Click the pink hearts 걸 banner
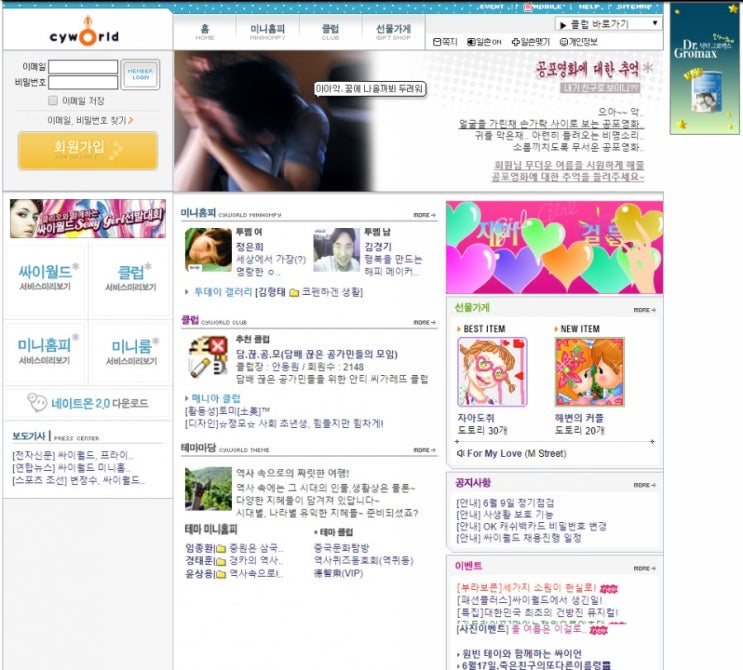 [x=554, y=247]
